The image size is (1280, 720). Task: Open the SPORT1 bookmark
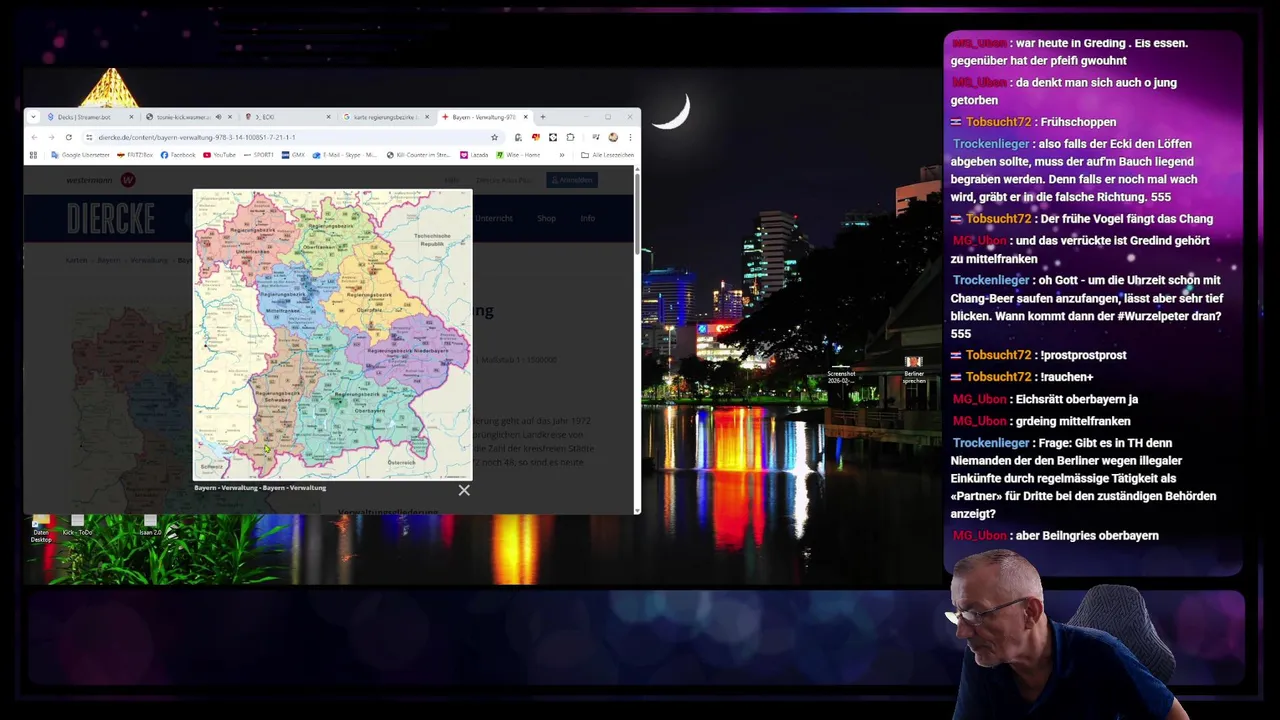258,155
